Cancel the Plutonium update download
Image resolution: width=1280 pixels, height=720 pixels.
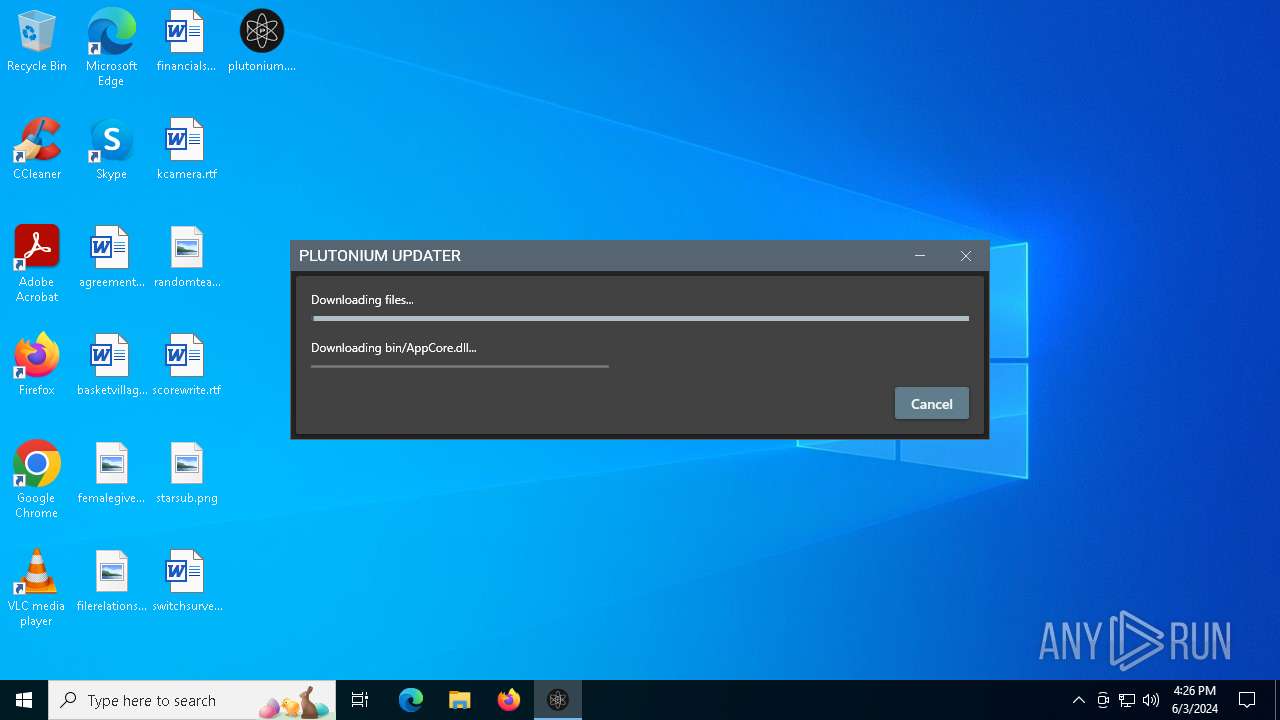(x=931, y=403)
